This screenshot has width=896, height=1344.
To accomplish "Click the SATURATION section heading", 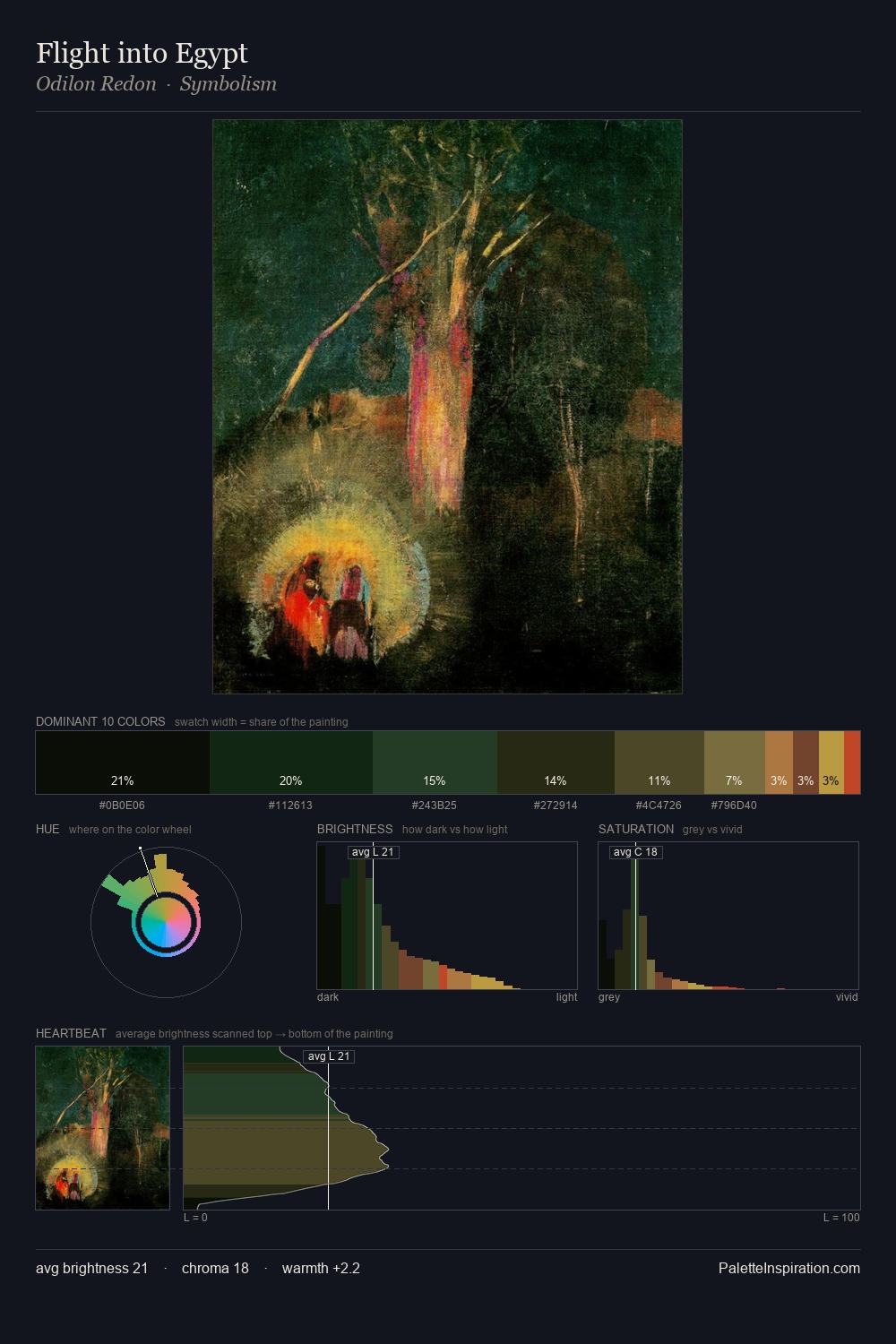I will pos(636,829).
